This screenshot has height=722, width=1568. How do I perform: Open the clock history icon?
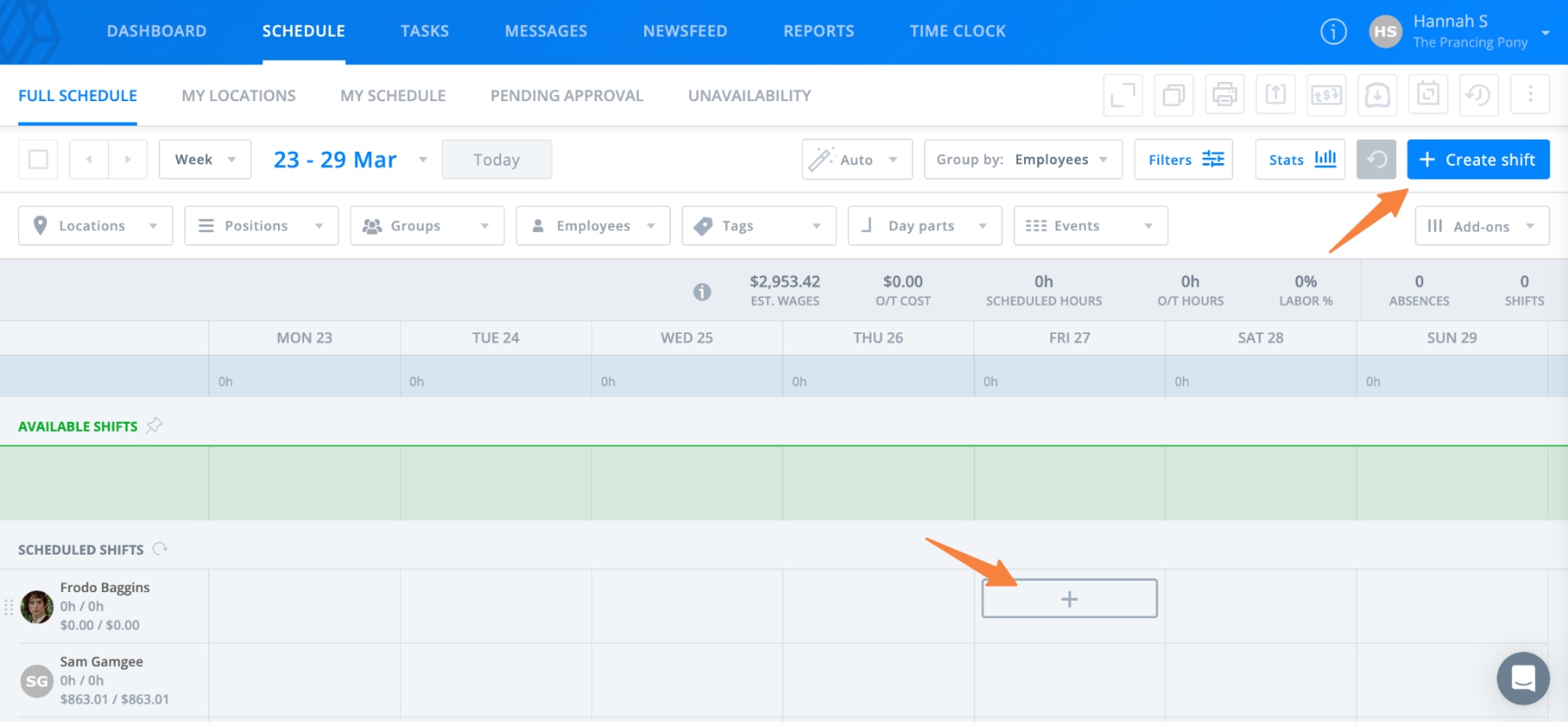tap(1478, 94)
